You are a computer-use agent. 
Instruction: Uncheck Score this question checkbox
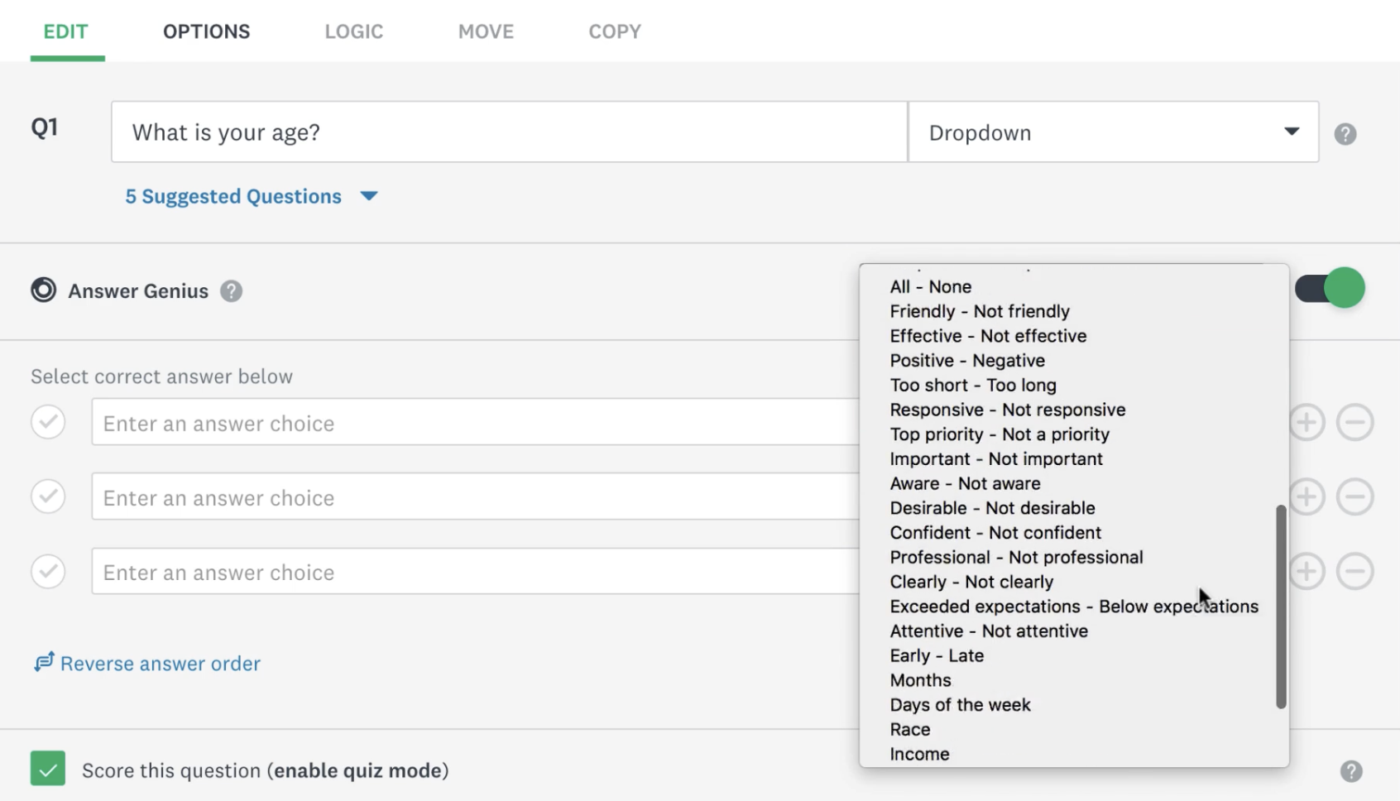click(x=48, y=769)
